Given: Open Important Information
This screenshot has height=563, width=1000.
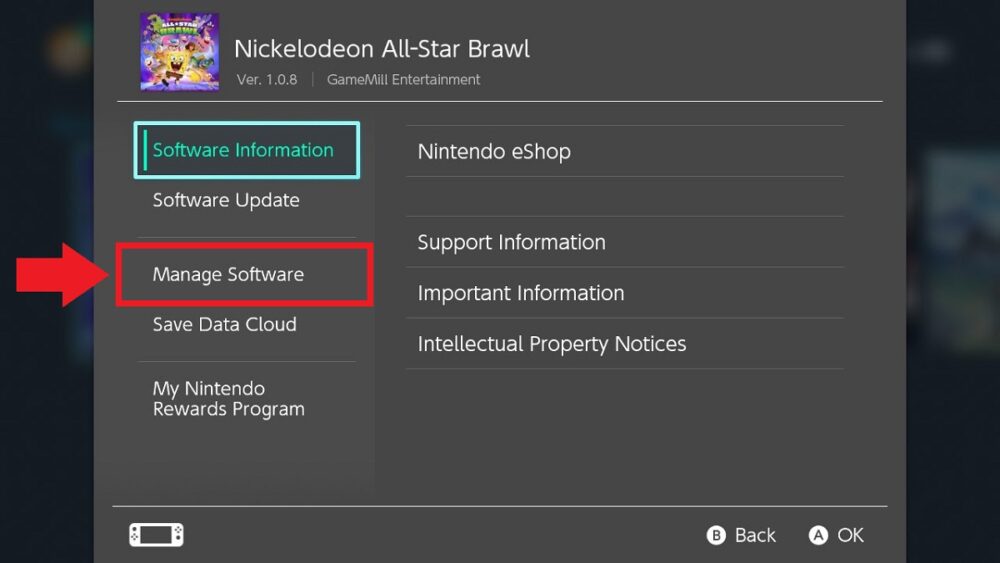Looking at the screenshot, I should click(x=520, y=293).
